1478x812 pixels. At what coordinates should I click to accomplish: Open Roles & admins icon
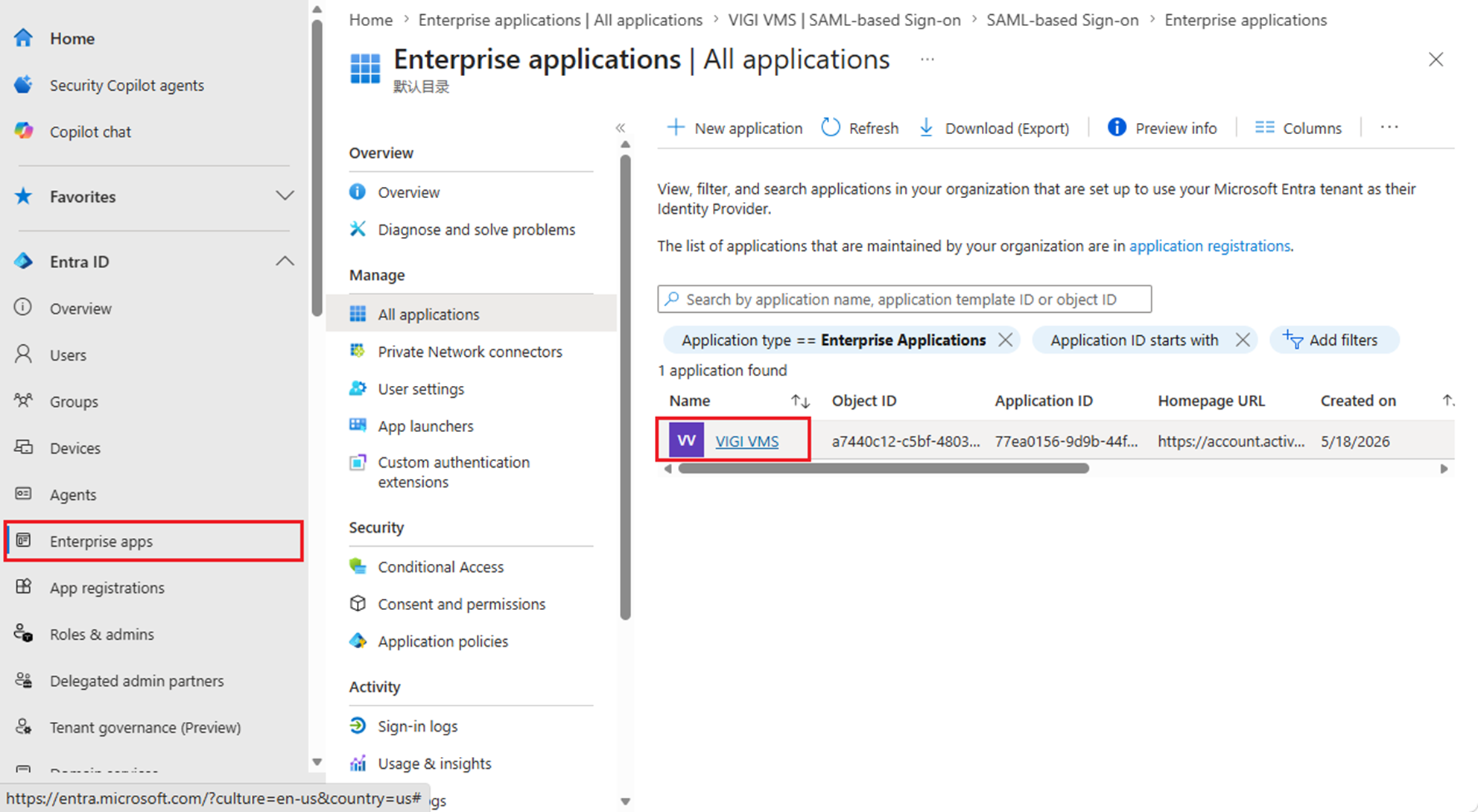pos(23,634)
